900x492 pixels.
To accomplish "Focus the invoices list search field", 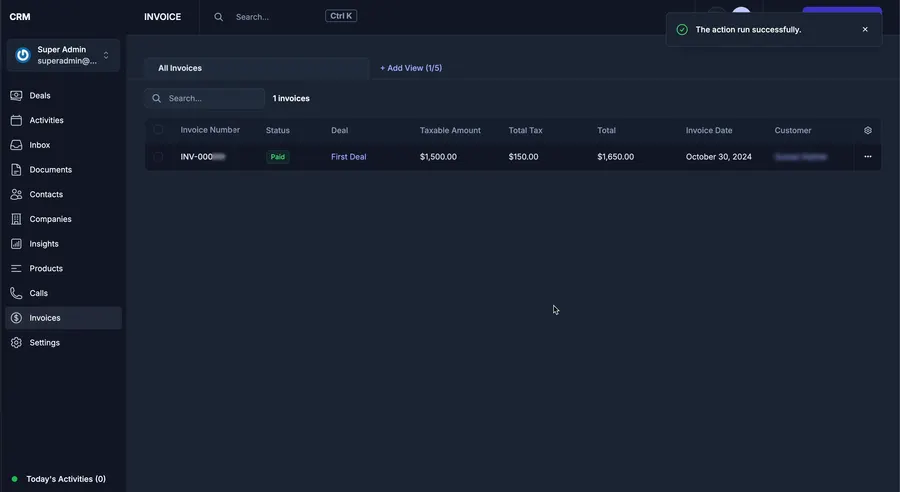I will click(x=204, y=98).
